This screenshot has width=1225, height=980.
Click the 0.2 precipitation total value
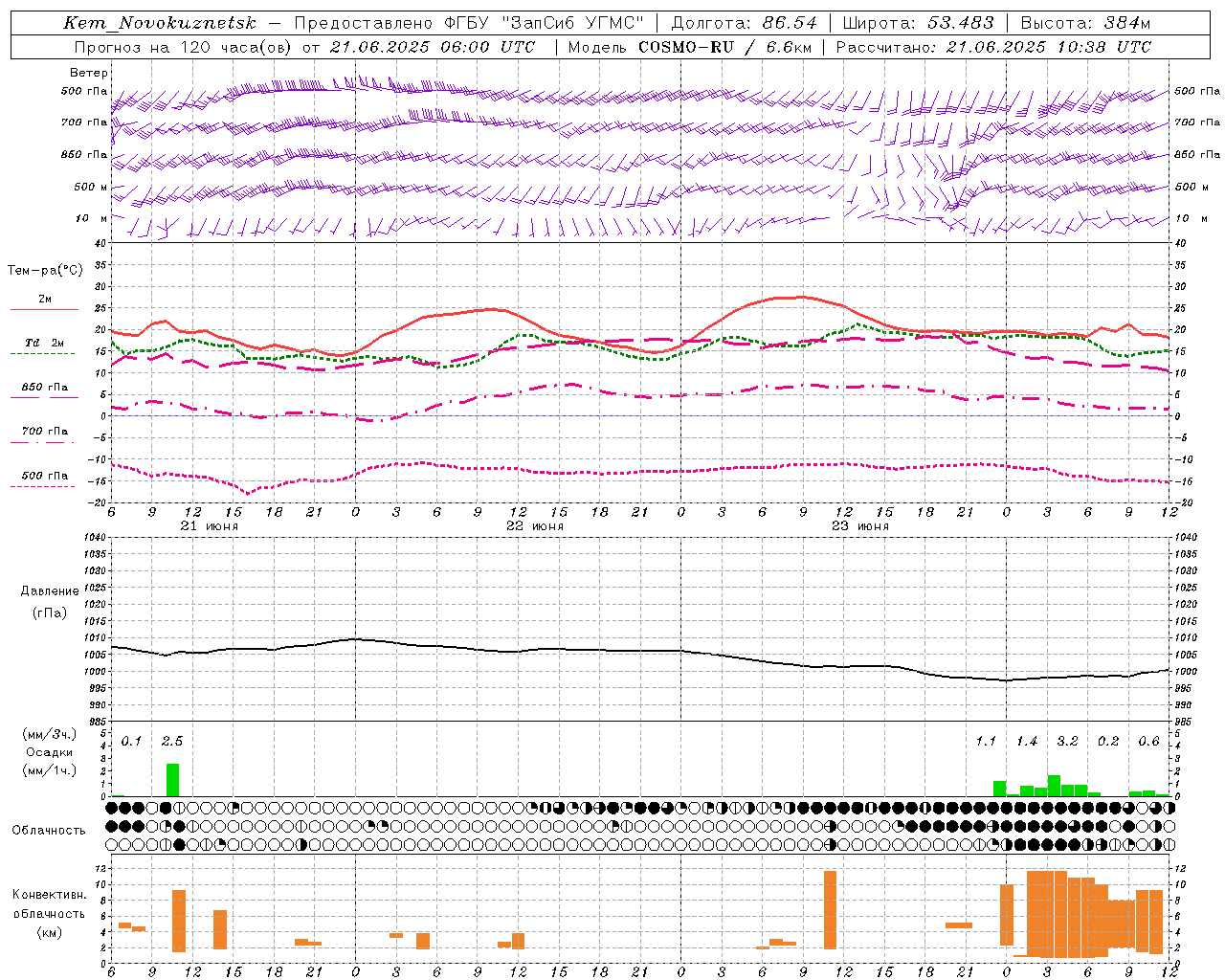point(1108,741)
